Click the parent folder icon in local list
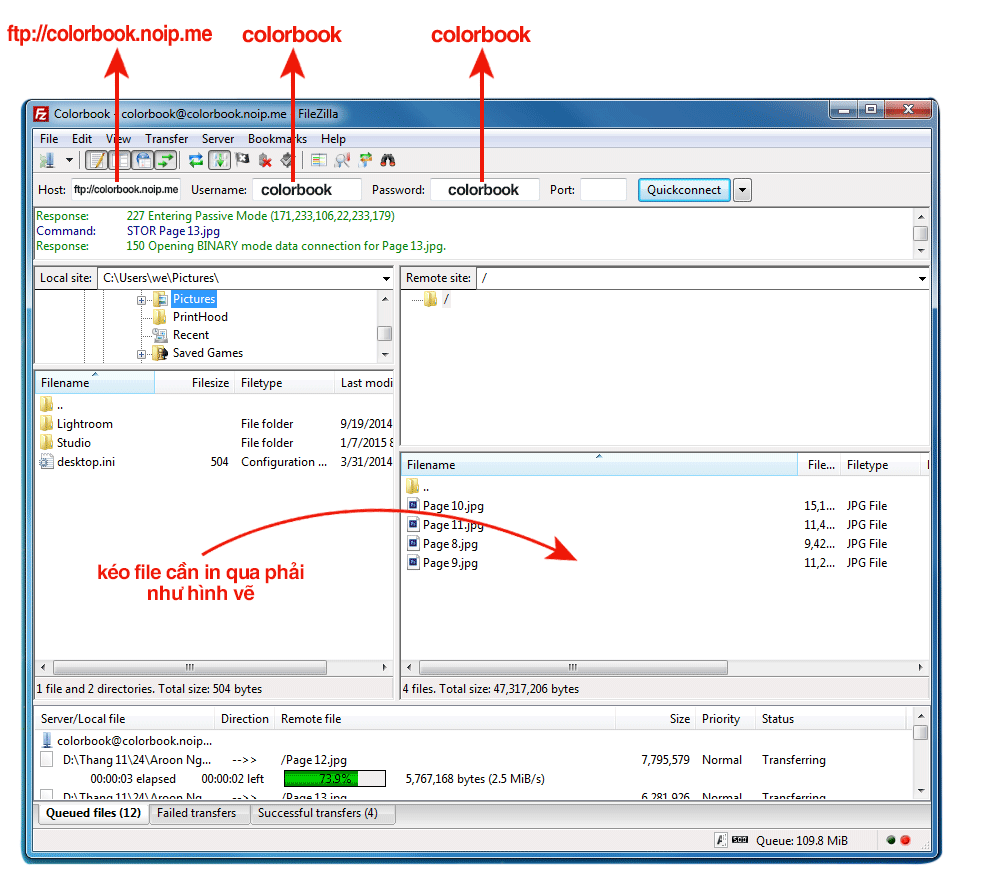The image size is (982, 881). [46, 404]
